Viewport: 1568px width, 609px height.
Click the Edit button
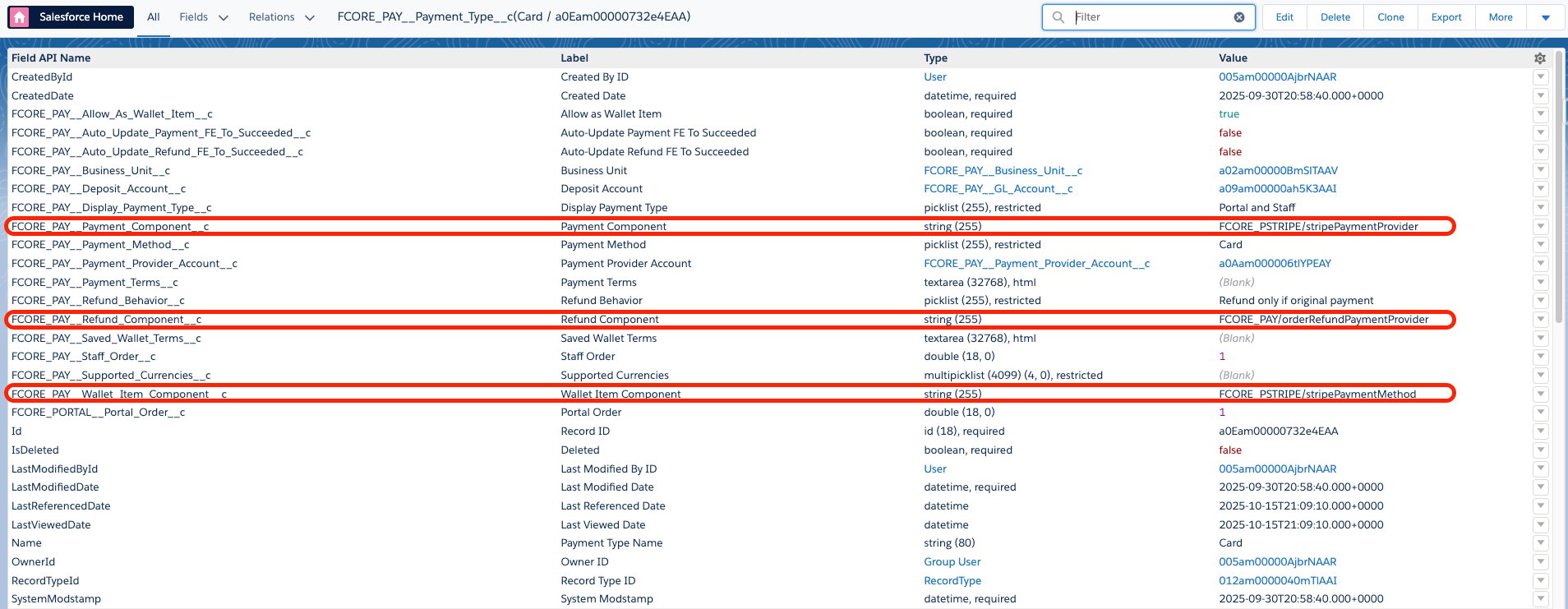(1284, 17)
